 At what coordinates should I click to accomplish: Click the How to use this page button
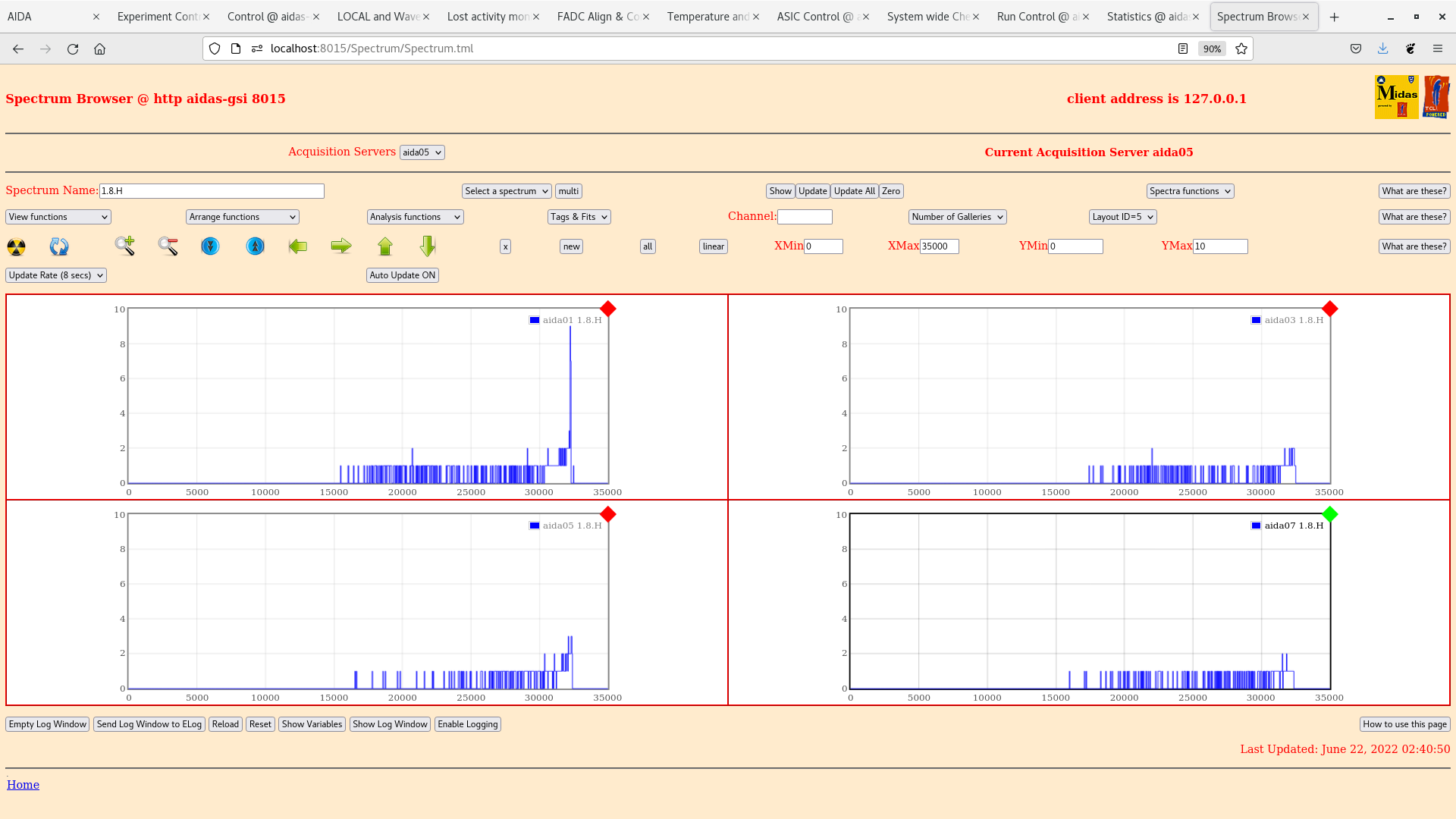coord(1405,724)
